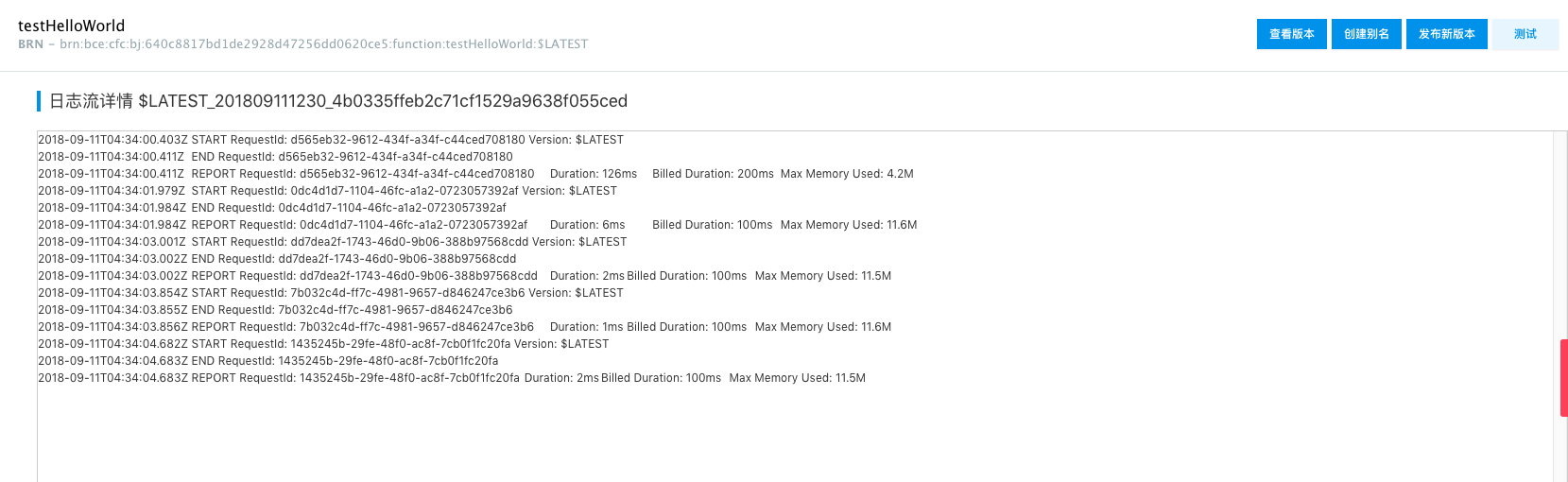Screen dimensions: 1568x482
Task: Click the red tab on the right edge
Action: (x=1564, y=378)
